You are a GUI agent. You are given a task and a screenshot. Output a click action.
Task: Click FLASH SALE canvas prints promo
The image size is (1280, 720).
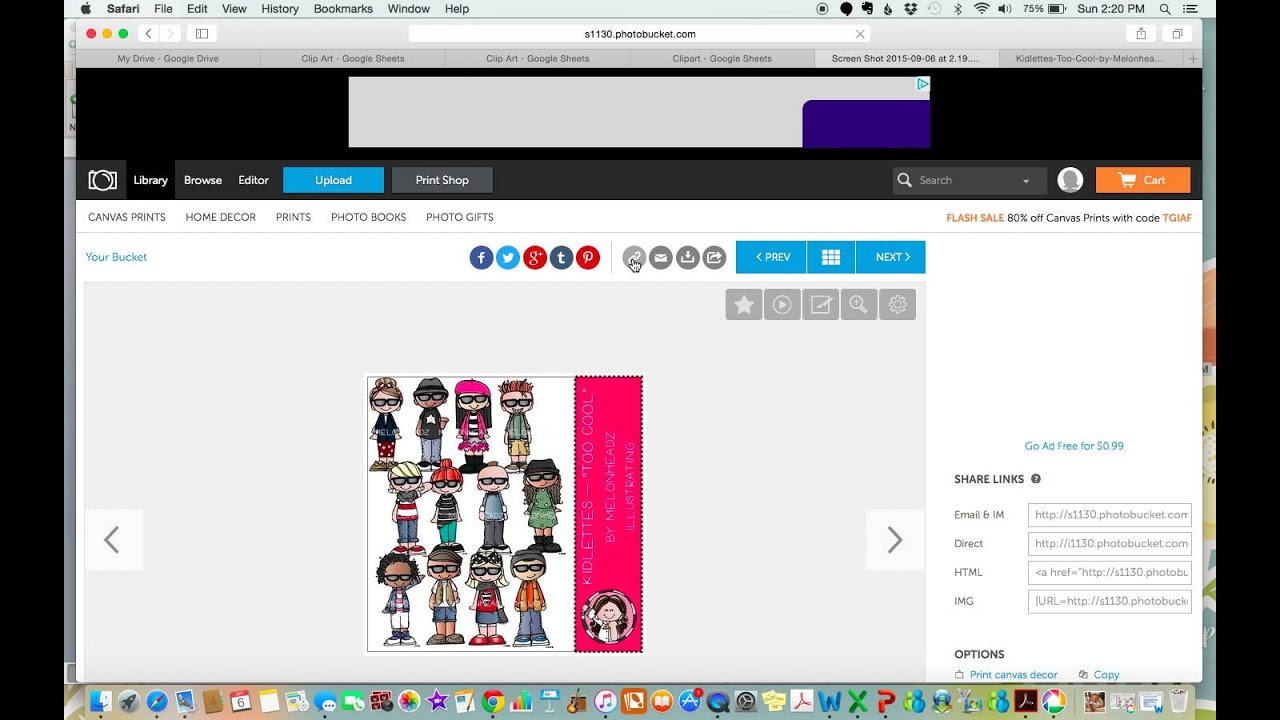1069,217
